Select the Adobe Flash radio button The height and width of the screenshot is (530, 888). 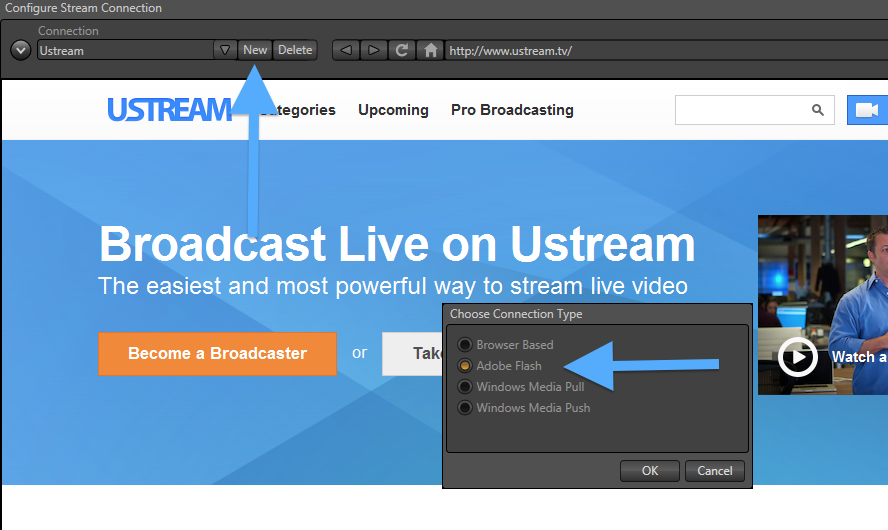(x=465, y=366)
